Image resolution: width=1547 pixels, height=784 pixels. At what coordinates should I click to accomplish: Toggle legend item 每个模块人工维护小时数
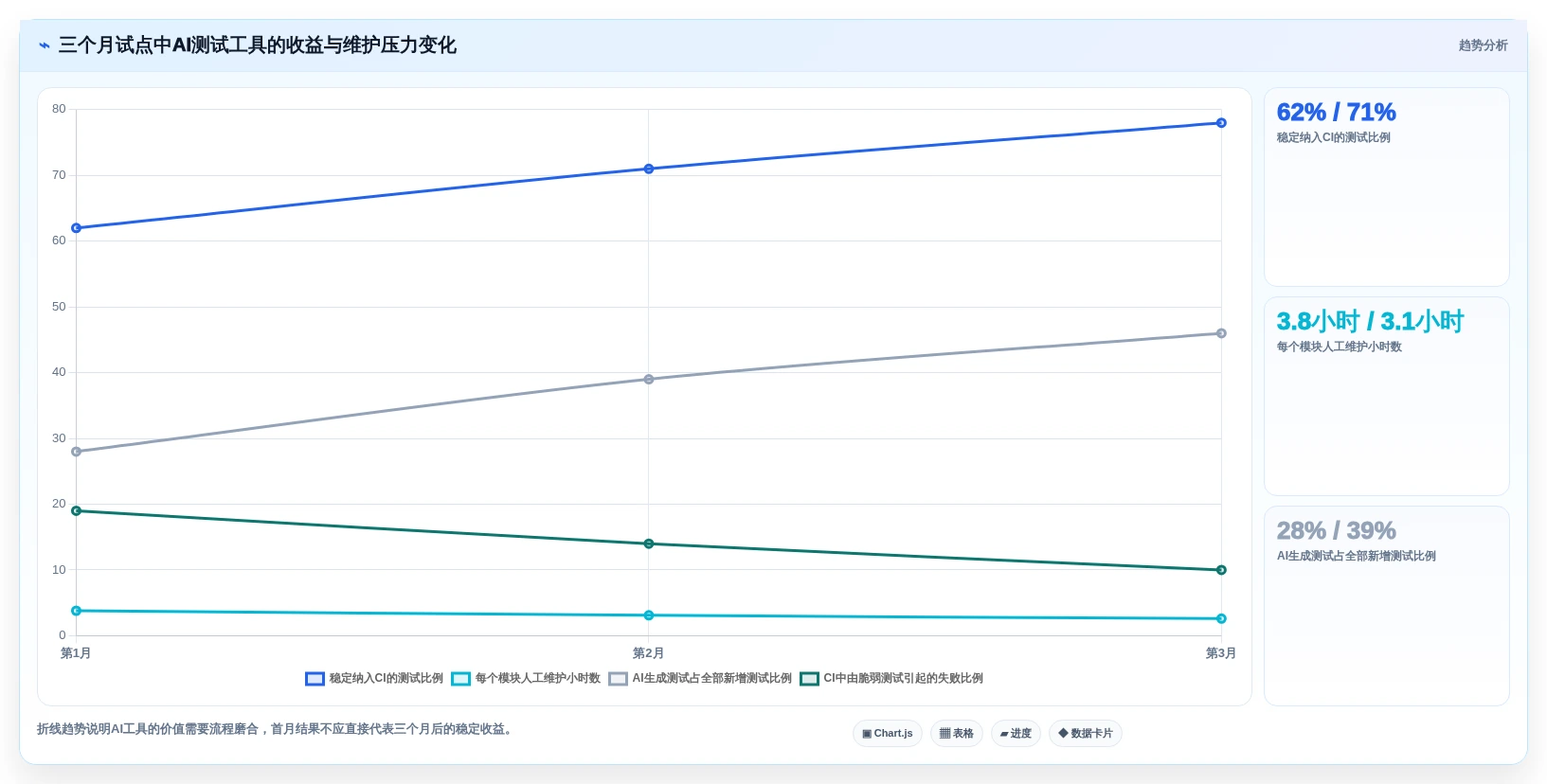pos(526,679)
